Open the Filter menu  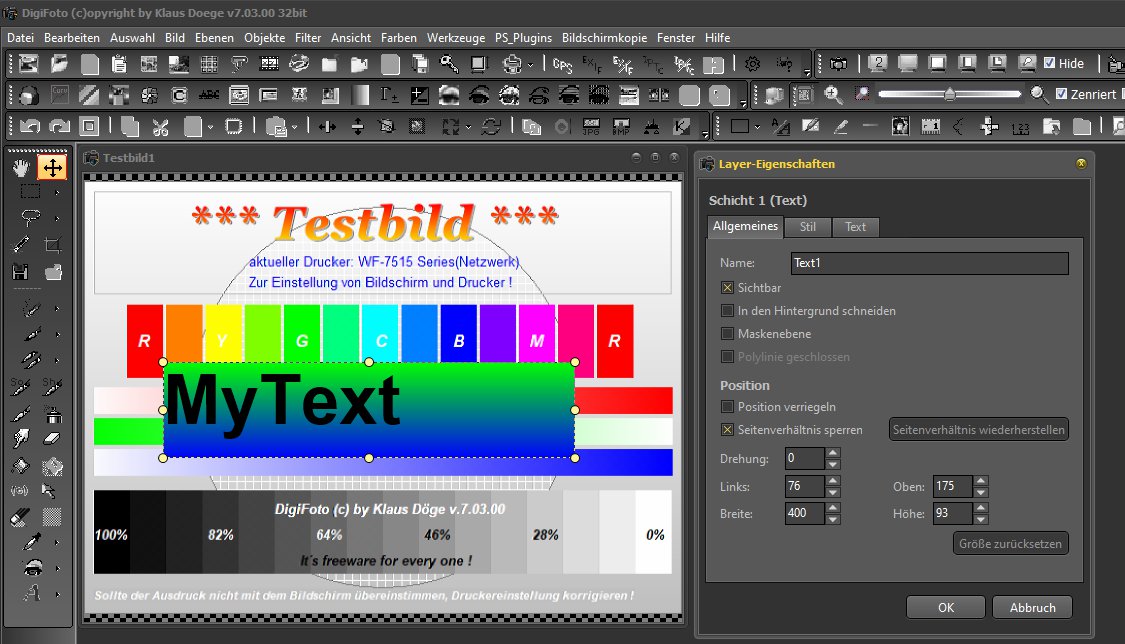[308, 38]
